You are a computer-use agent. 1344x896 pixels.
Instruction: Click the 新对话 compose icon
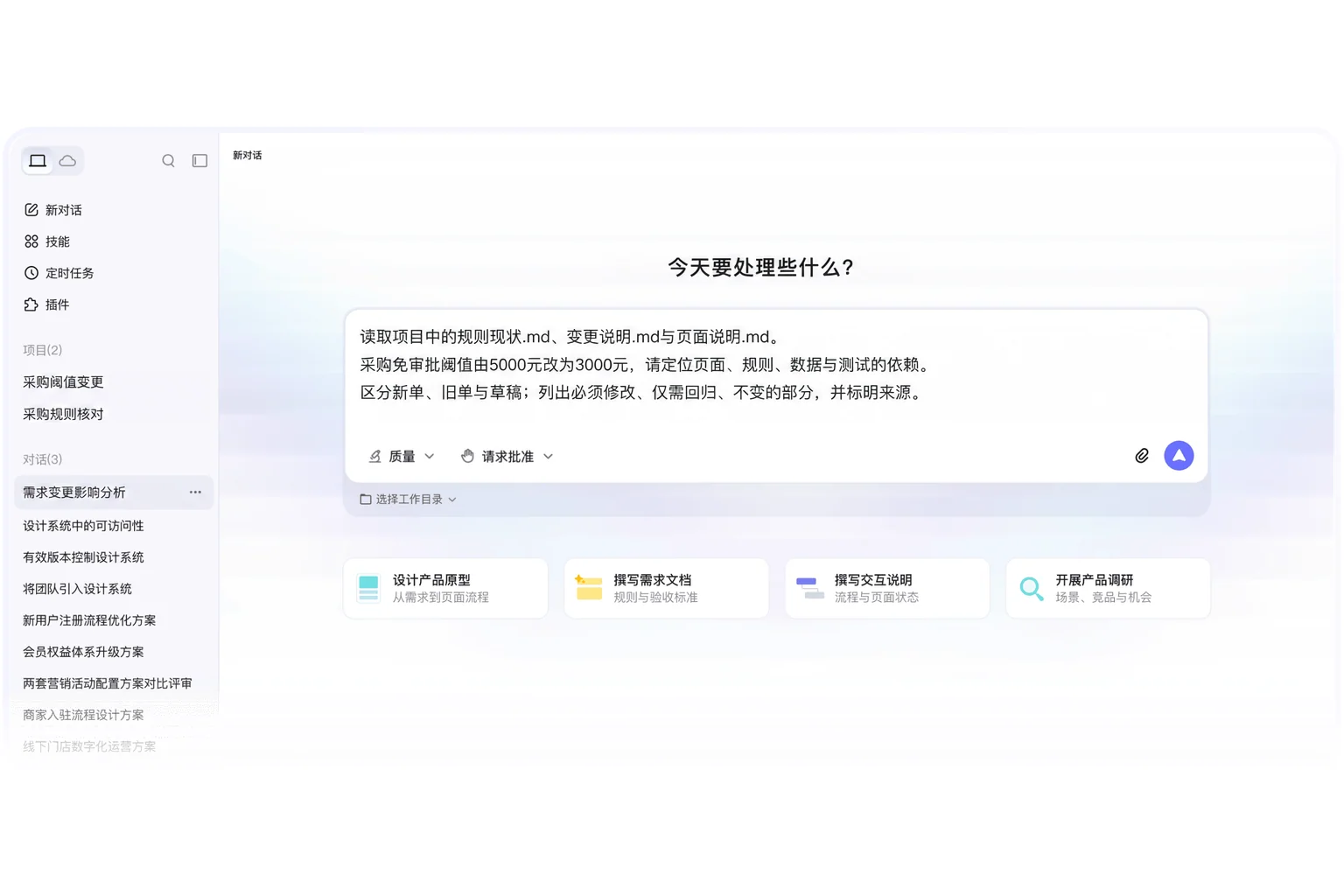tap(31, 210)
